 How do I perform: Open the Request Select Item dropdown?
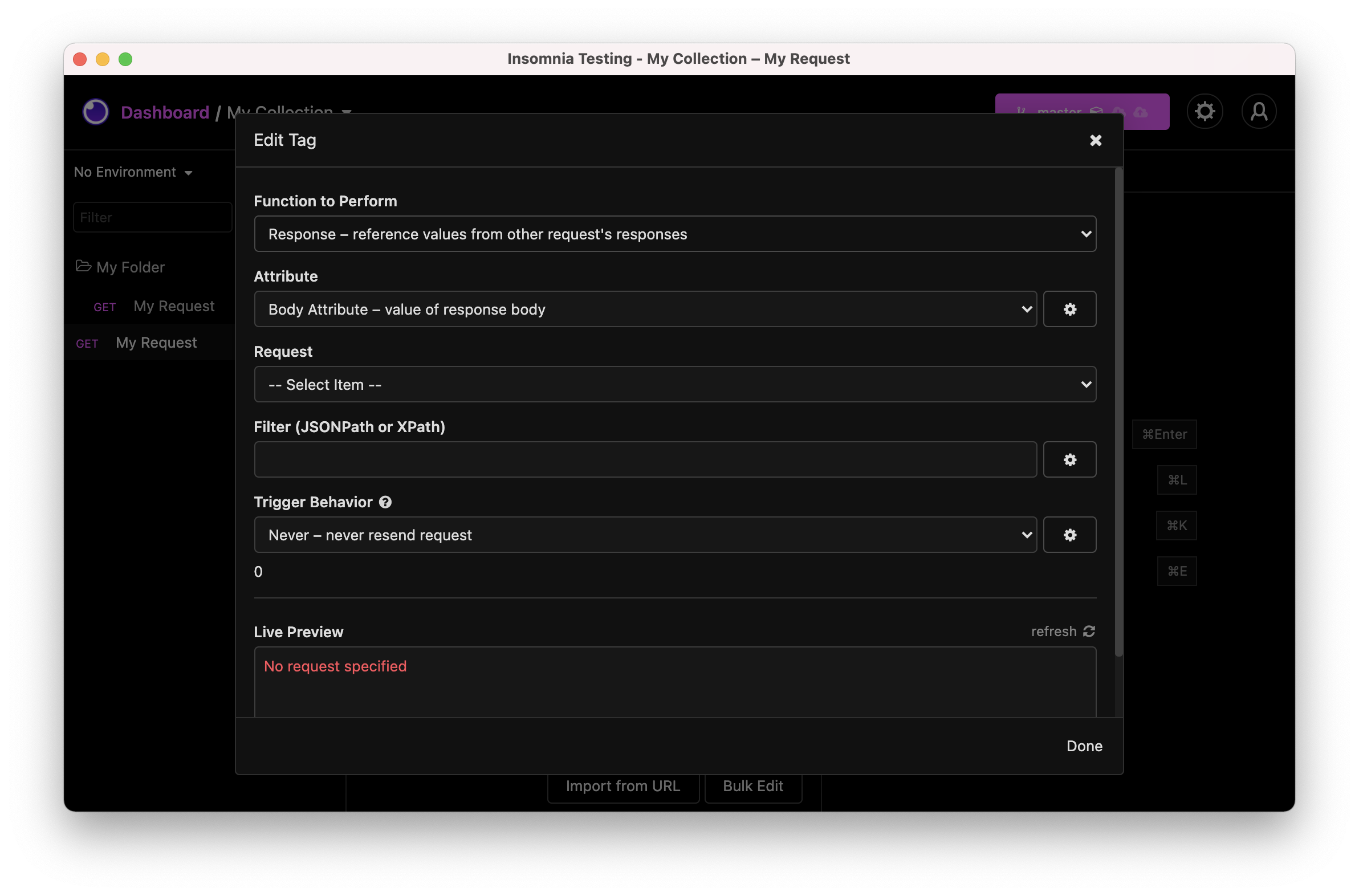tap(674, 384)
